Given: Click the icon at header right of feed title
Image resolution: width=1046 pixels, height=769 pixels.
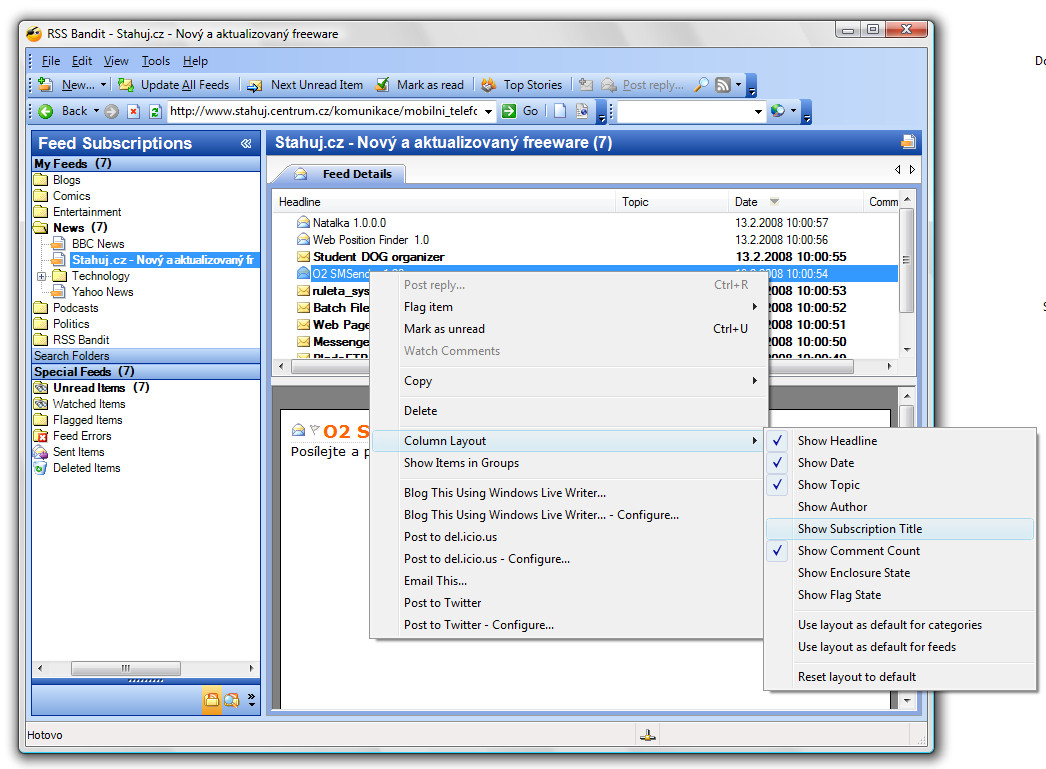Looking at the screenshot, I should pos(908,142).
